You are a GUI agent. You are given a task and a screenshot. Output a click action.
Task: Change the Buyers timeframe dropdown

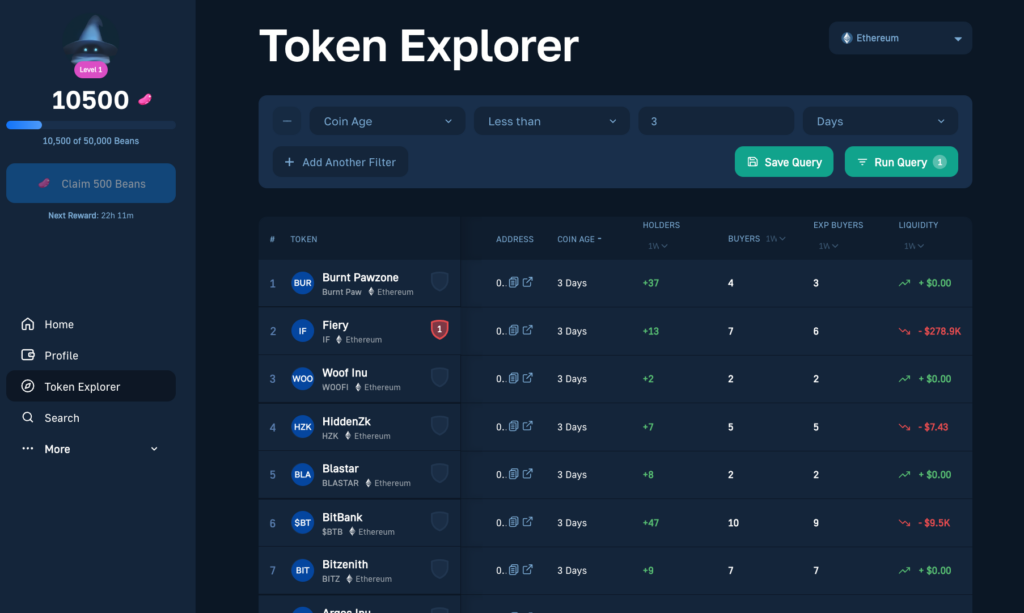coord(775,239)
